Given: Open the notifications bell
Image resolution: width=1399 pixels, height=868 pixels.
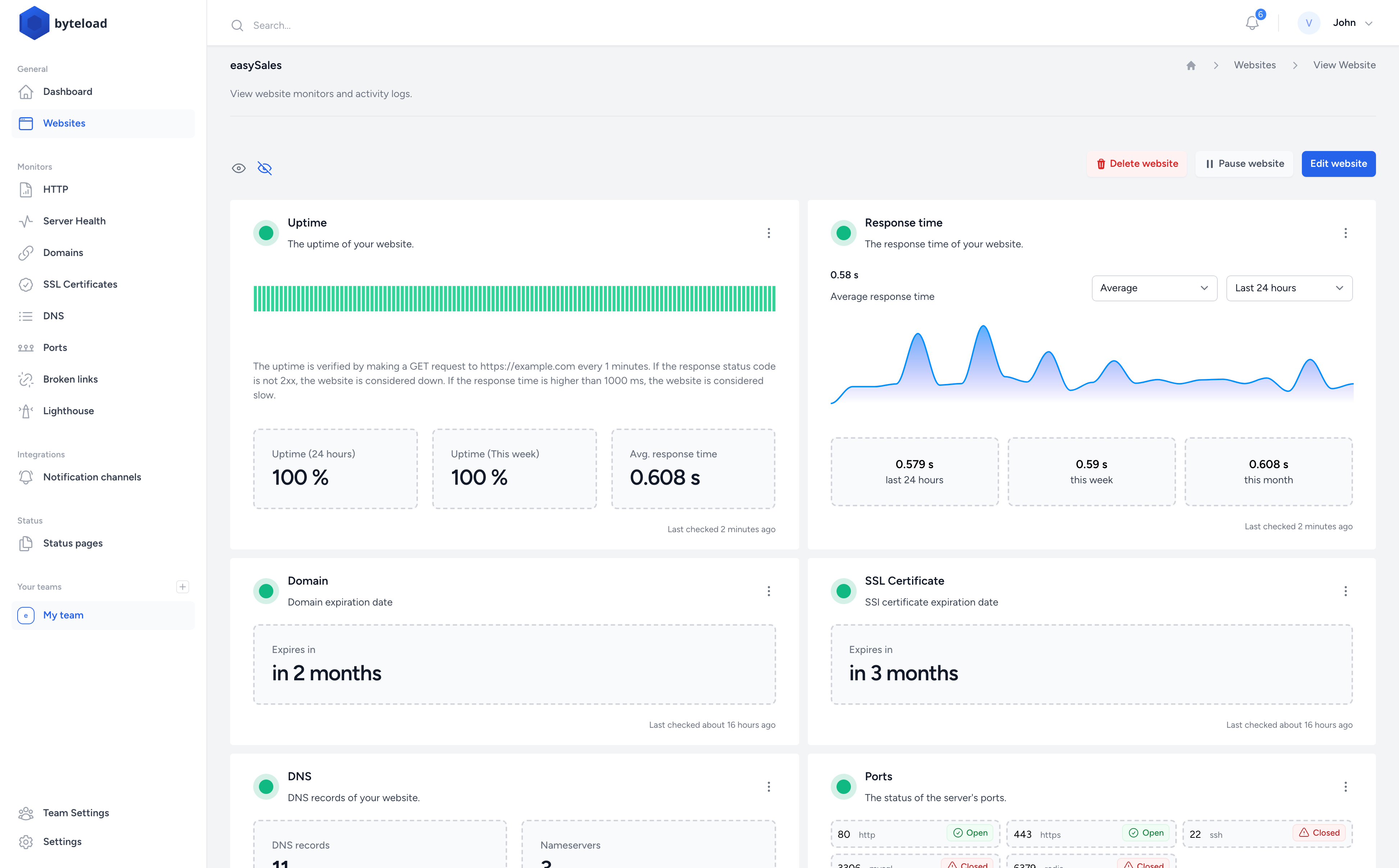Looking at the screenshot, I should click(x=1252, y=23).
